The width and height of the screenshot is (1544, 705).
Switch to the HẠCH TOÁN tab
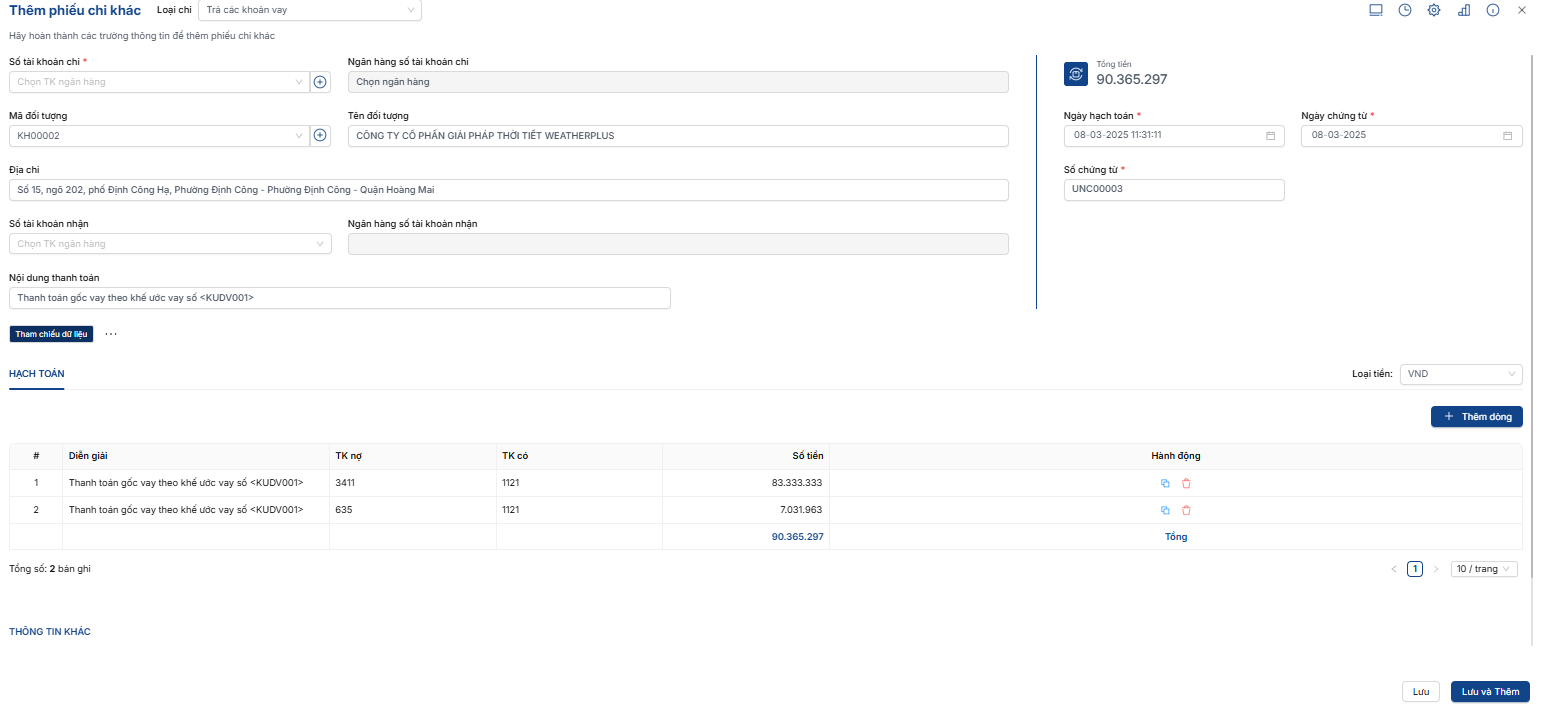coord(37,374)
